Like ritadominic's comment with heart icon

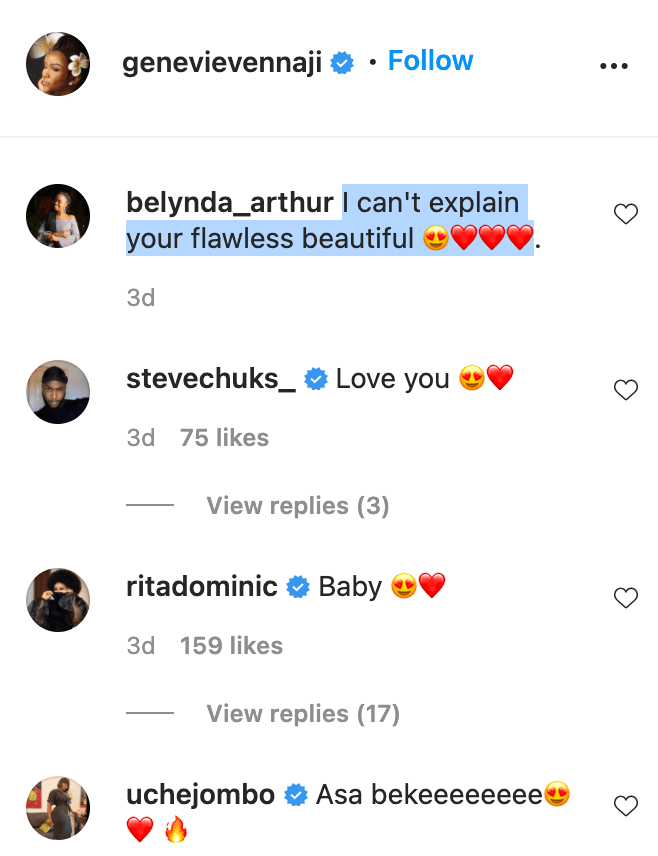tap(625, 598)
